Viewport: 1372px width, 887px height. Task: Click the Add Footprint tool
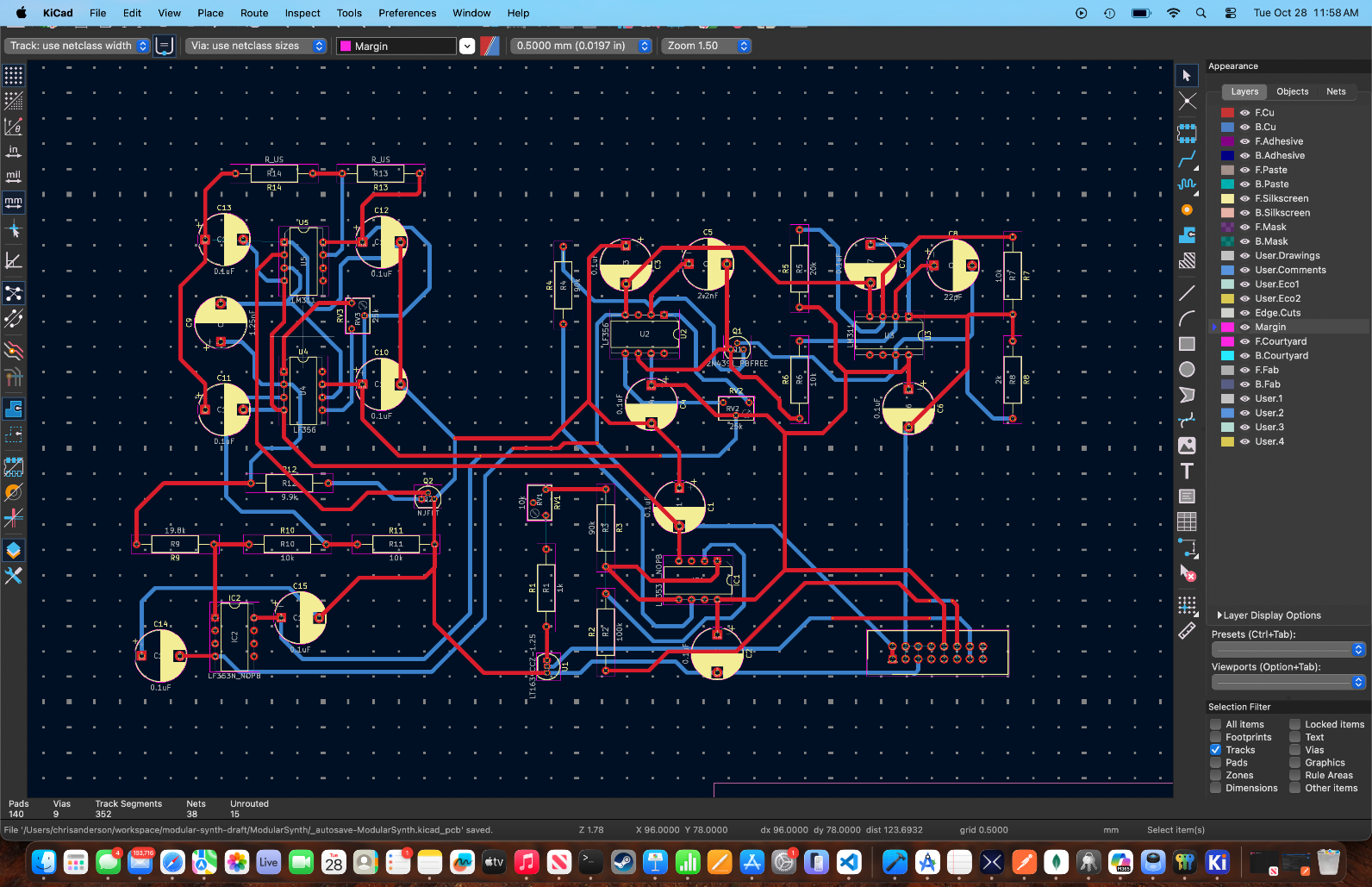pos(1187,134)
